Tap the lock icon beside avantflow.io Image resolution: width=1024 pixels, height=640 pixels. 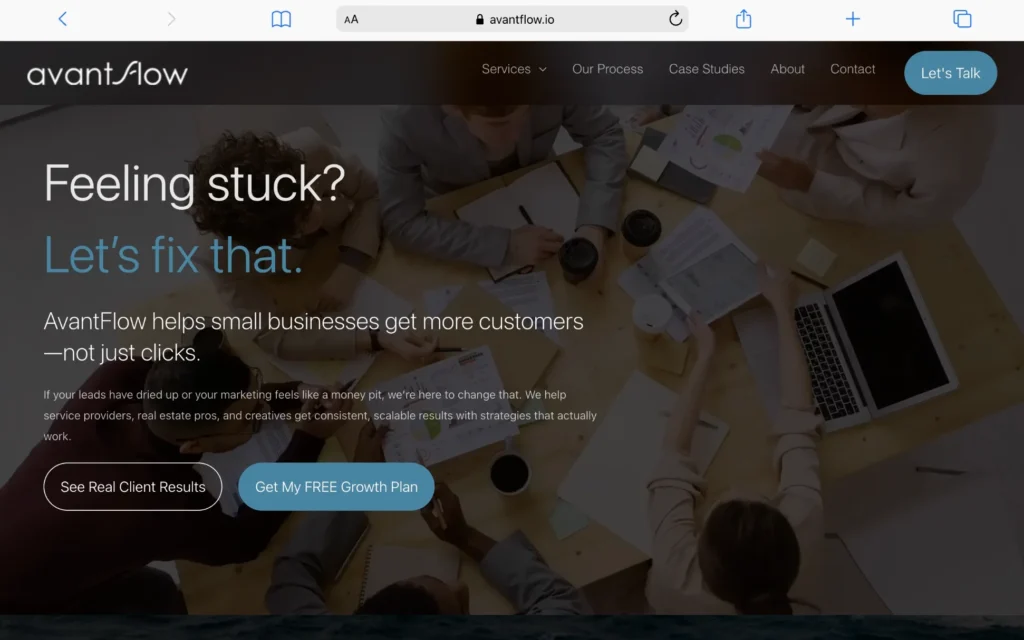(x=479, y=20)
